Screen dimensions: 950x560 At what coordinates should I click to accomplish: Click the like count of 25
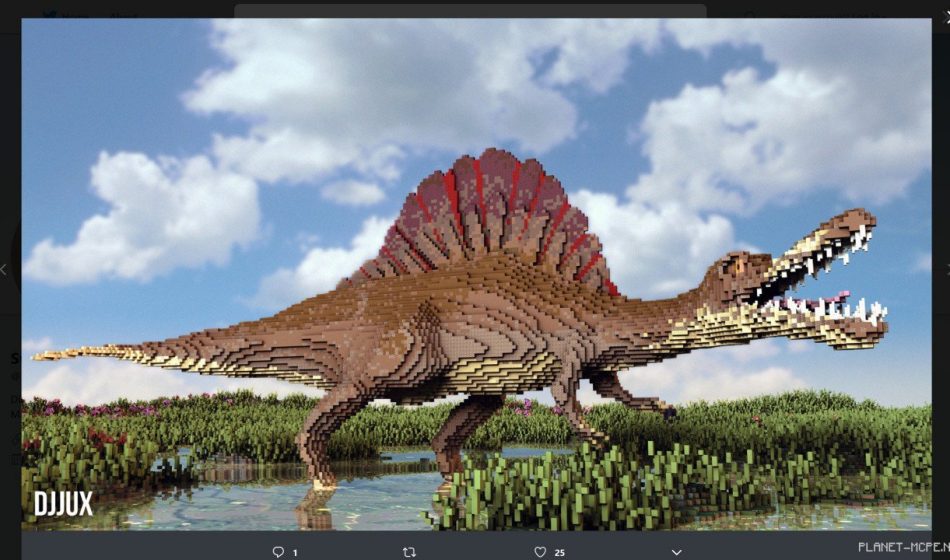coord(560,552)
